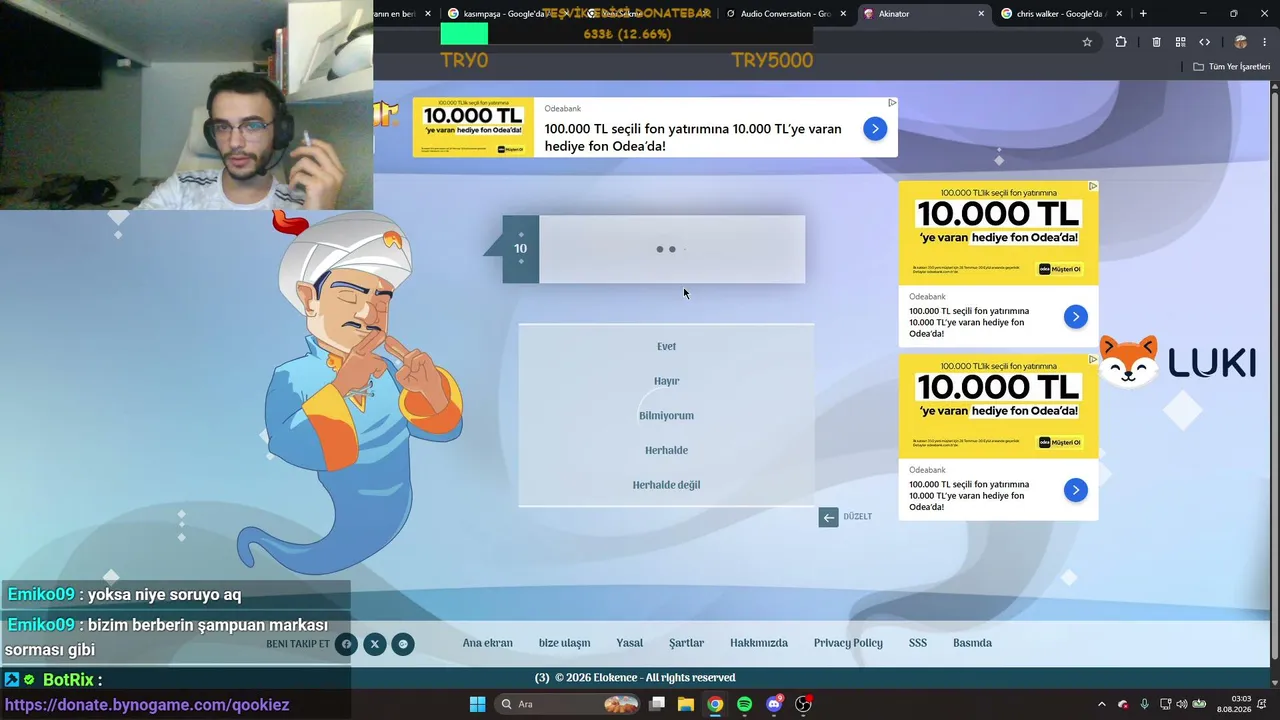This screenshot has width=1280, height=720.
Task: Switch to Google Chrome on the taskbar
Action: coord(715,704)
